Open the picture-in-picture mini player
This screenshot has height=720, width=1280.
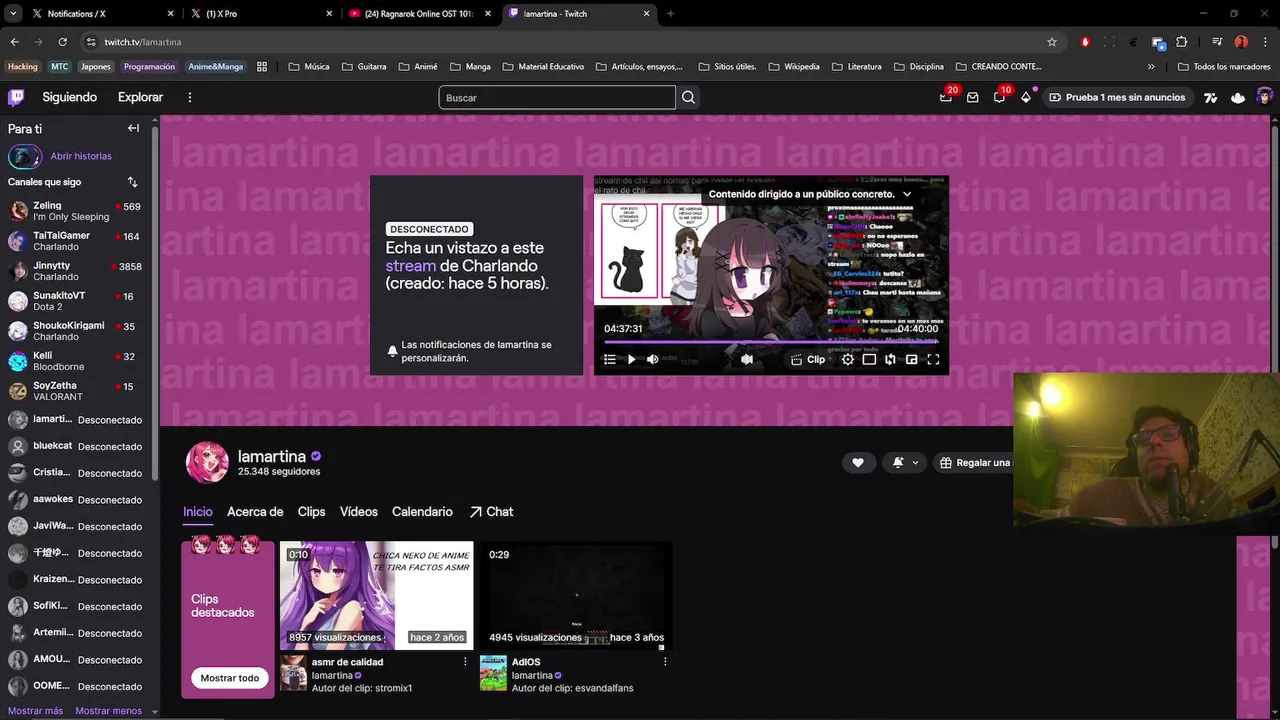pyautogui.click(x=912, y=359)
